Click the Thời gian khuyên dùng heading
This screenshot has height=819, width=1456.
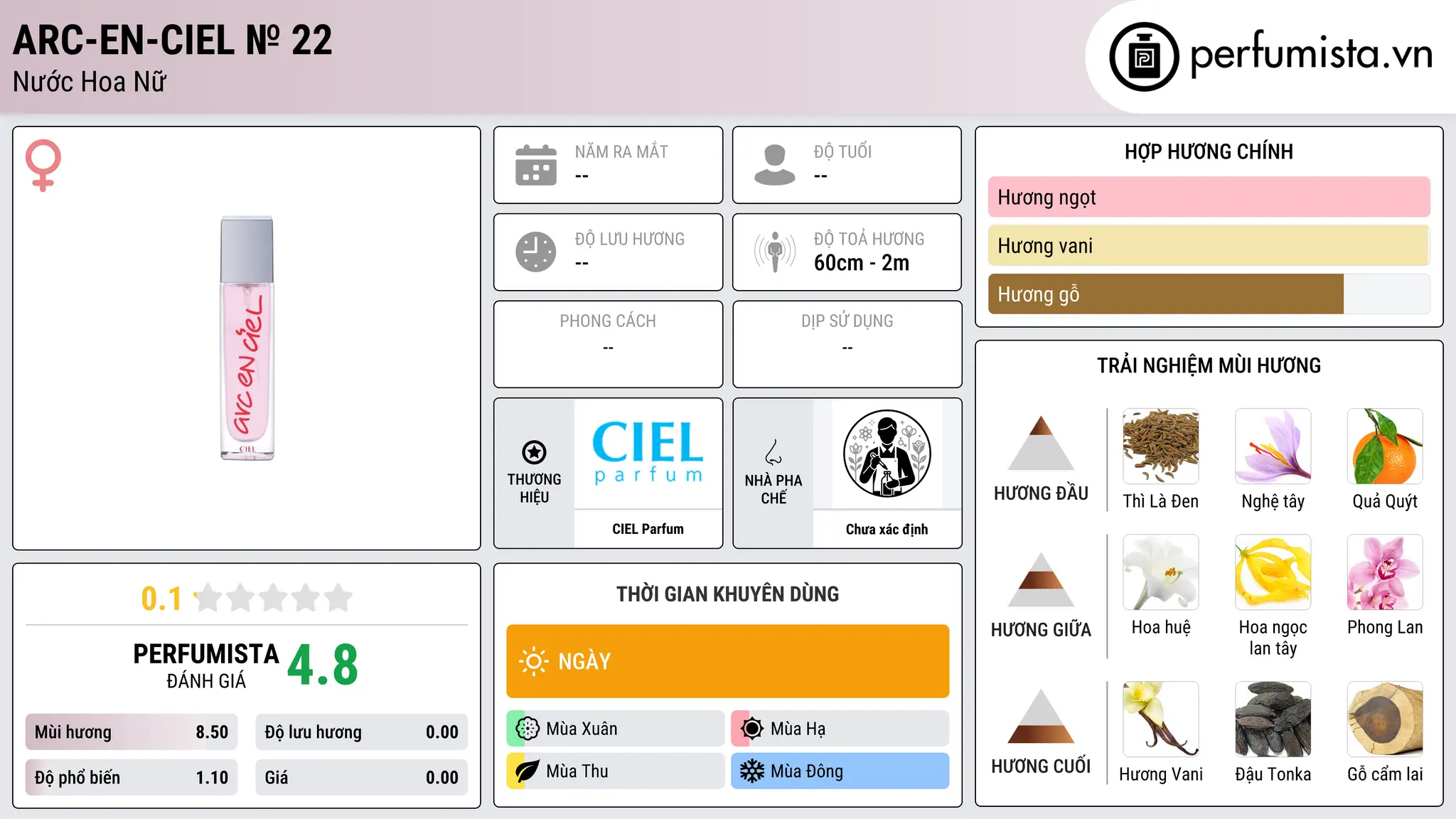click(728, 594)
